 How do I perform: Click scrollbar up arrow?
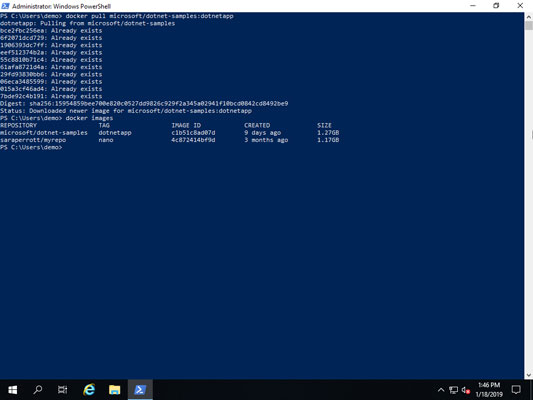(x=529, y=16)
